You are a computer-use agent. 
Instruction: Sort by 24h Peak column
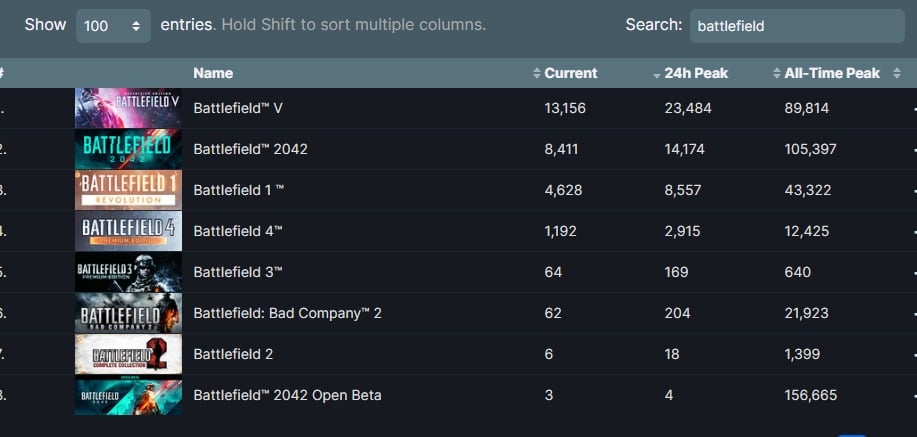pyautogui.click(x=696, y=73)
